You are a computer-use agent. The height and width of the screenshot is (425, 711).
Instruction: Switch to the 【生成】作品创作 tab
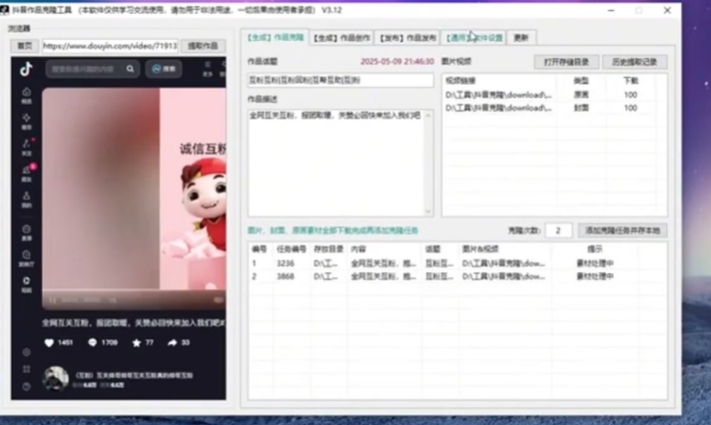(342, 37)
